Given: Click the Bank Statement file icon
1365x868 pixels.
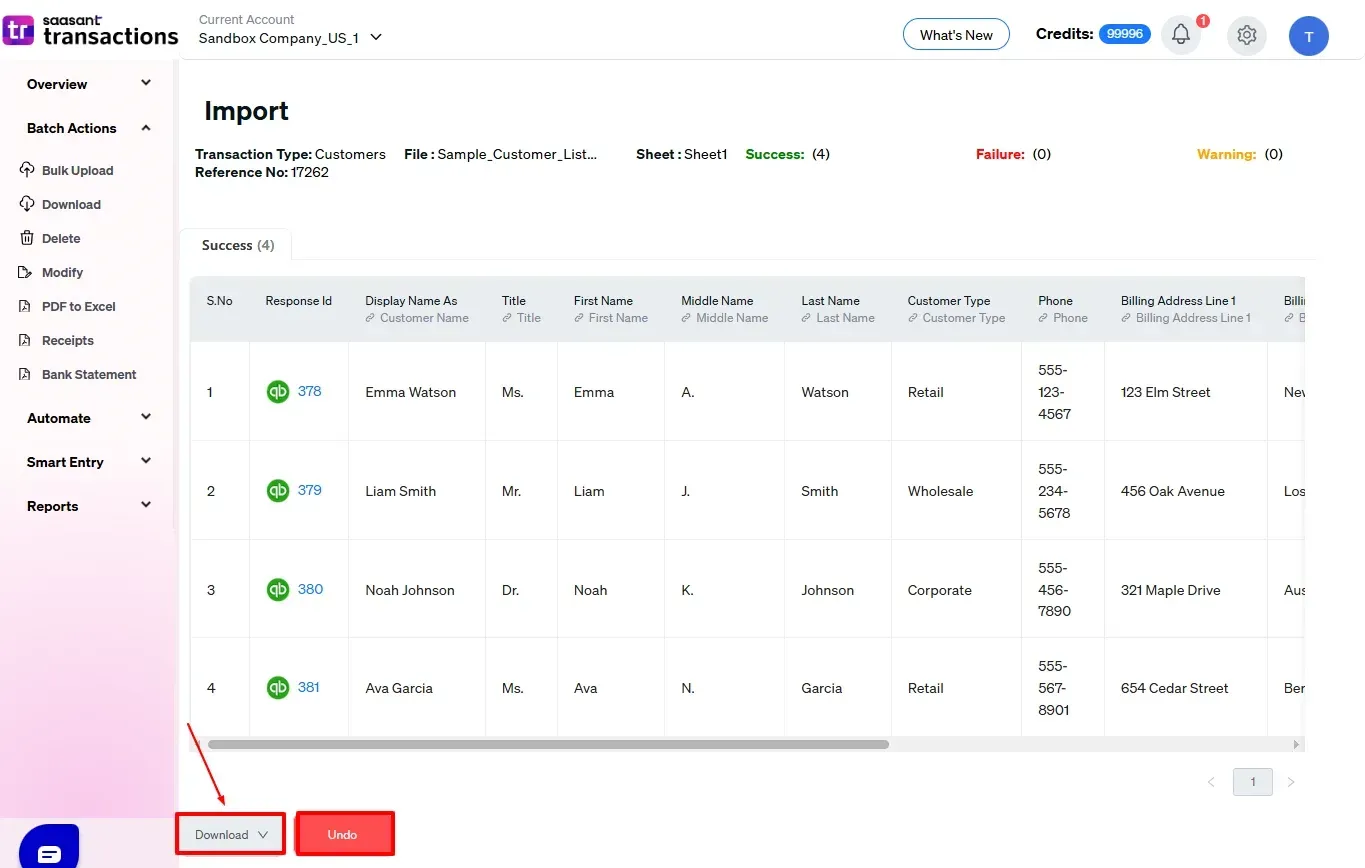Looking at the screenshot, I should (27, 374).
